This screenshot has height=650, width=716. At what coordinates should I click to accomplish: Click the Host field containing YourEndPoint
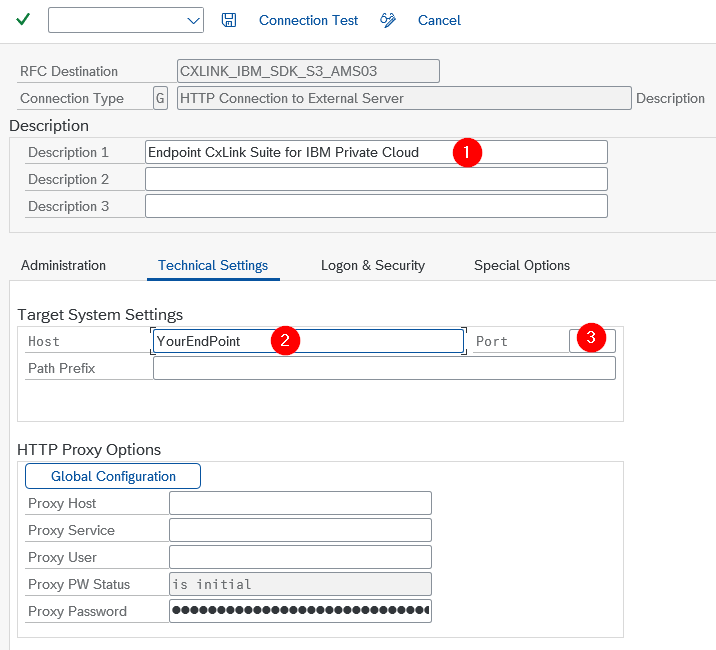click(308, 341)
